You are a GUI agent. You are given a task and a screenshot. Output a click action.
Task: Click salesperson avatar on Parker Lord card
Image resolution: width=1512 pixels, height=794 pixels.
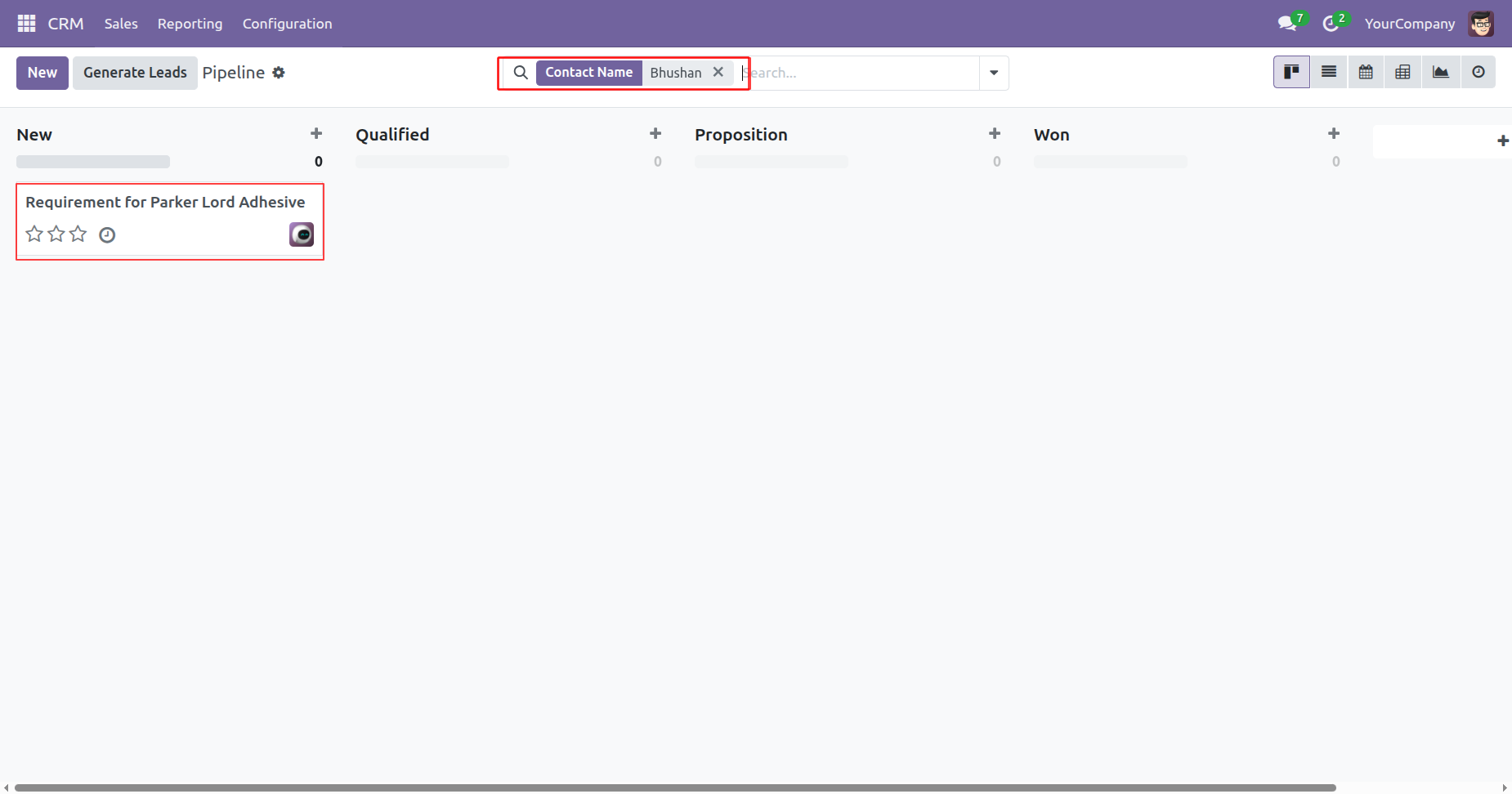(x=302, y=234)
